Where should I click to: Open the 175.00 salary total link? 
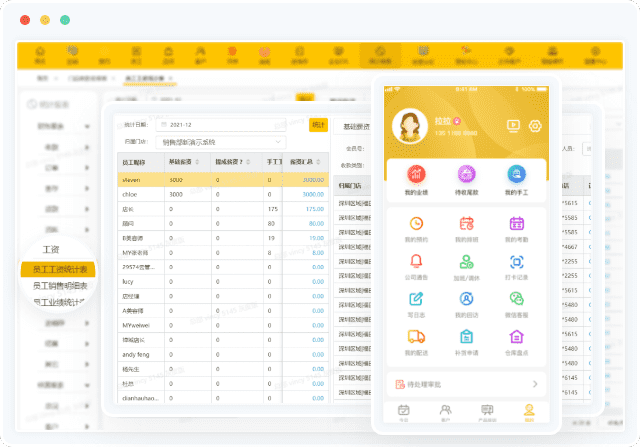coord(315,209)
